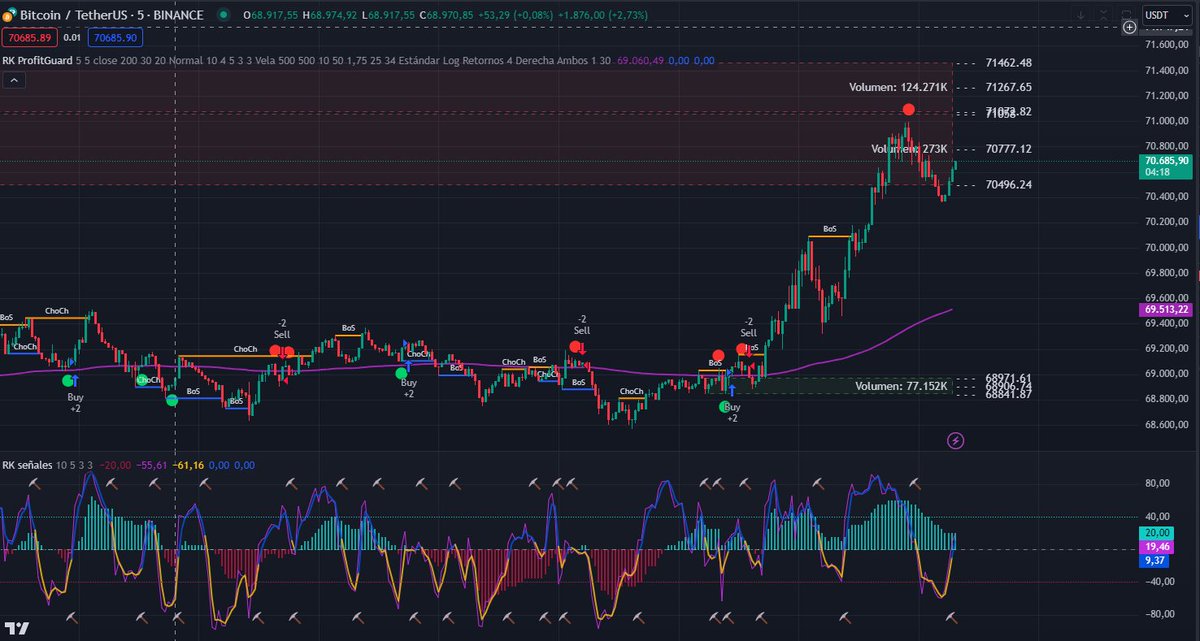Click the yellow -61,16 value in RK señales

point(187,465)
